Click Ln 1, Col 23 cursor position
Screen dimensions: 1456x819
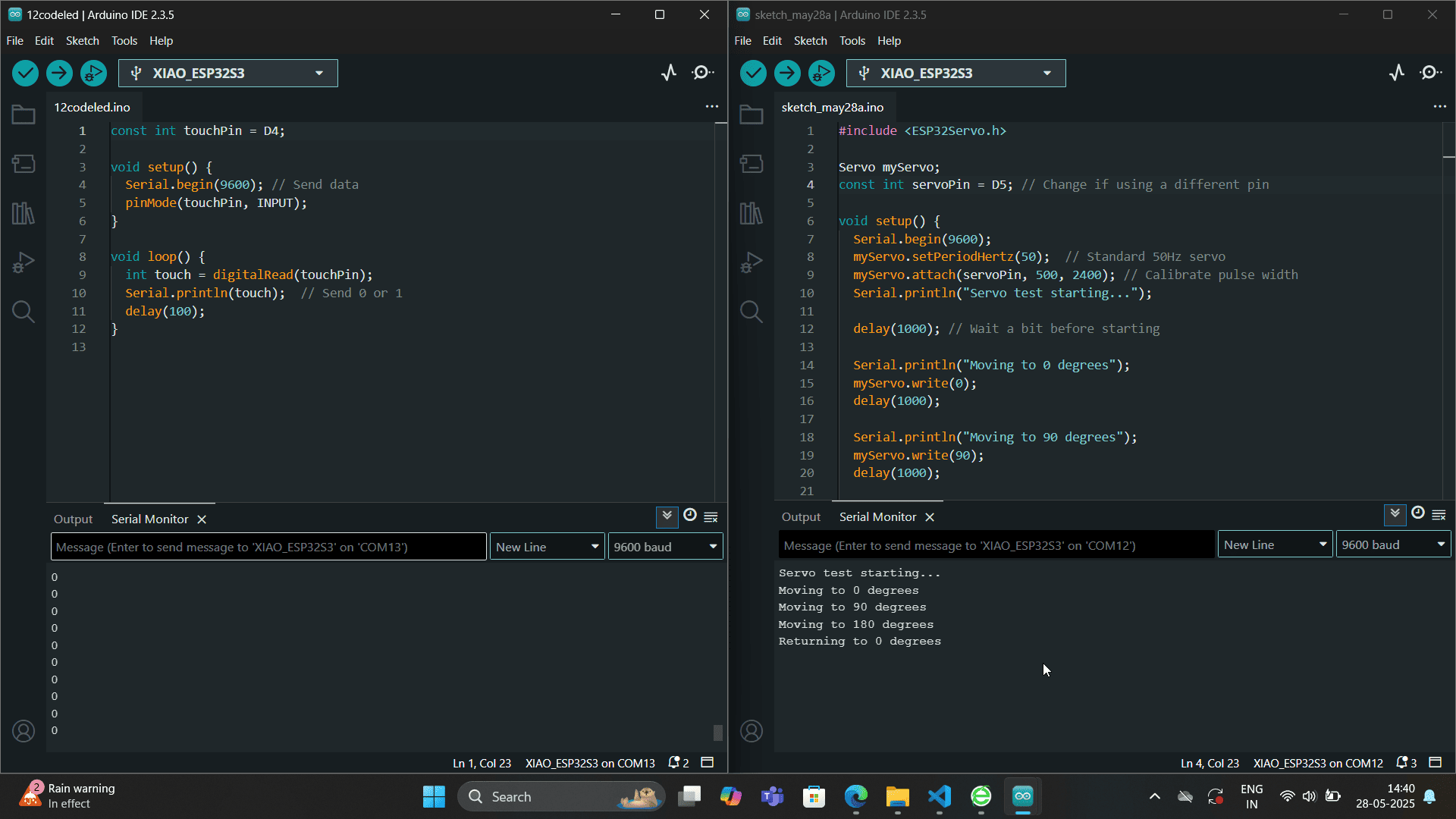(482, 764)
